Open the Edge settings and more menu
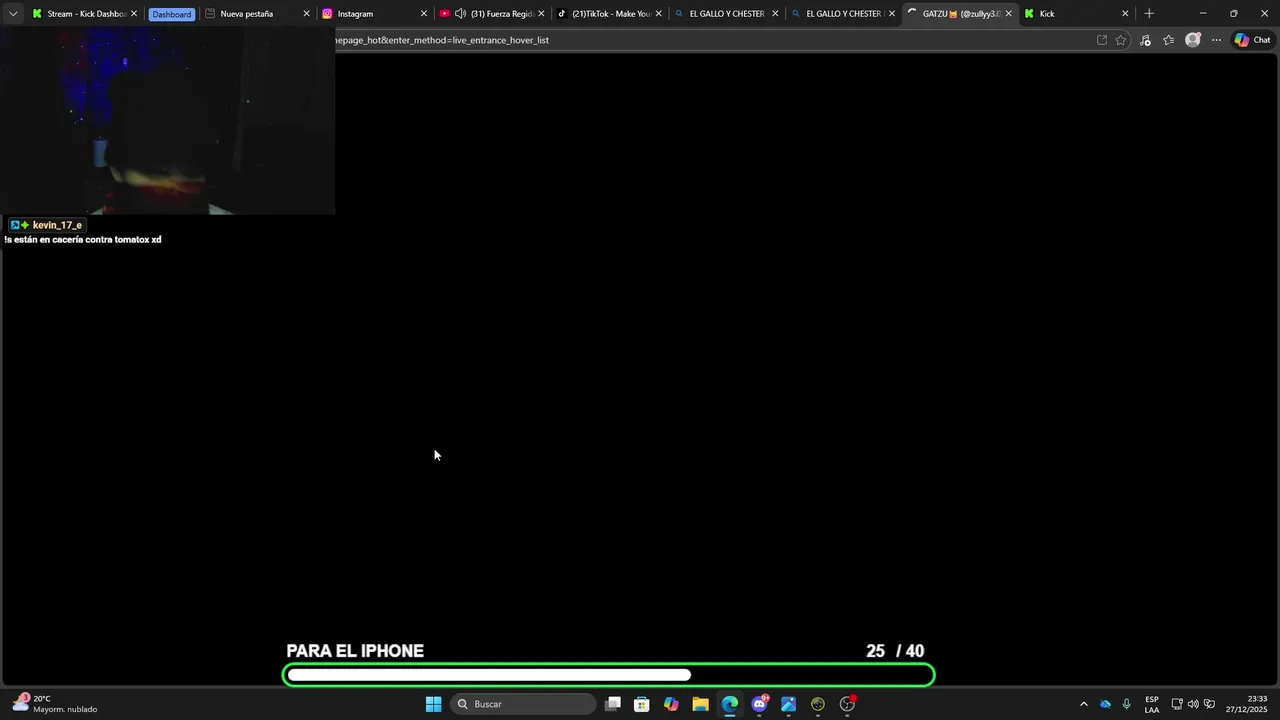1280x720 pixels. pos(1216,40)
